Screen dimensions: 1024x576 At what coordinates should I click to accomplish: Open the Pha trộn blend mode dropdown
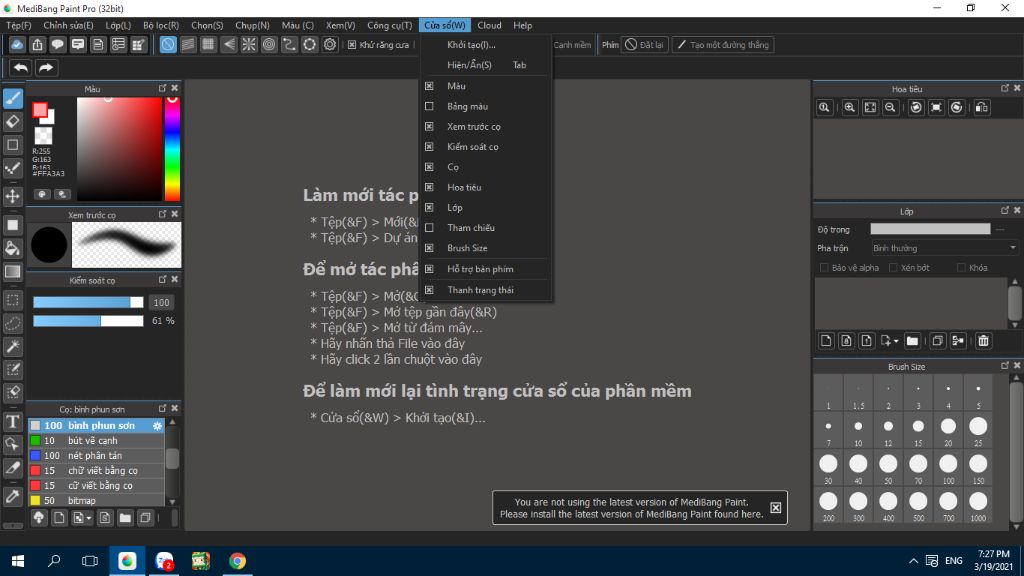[944, 248]
